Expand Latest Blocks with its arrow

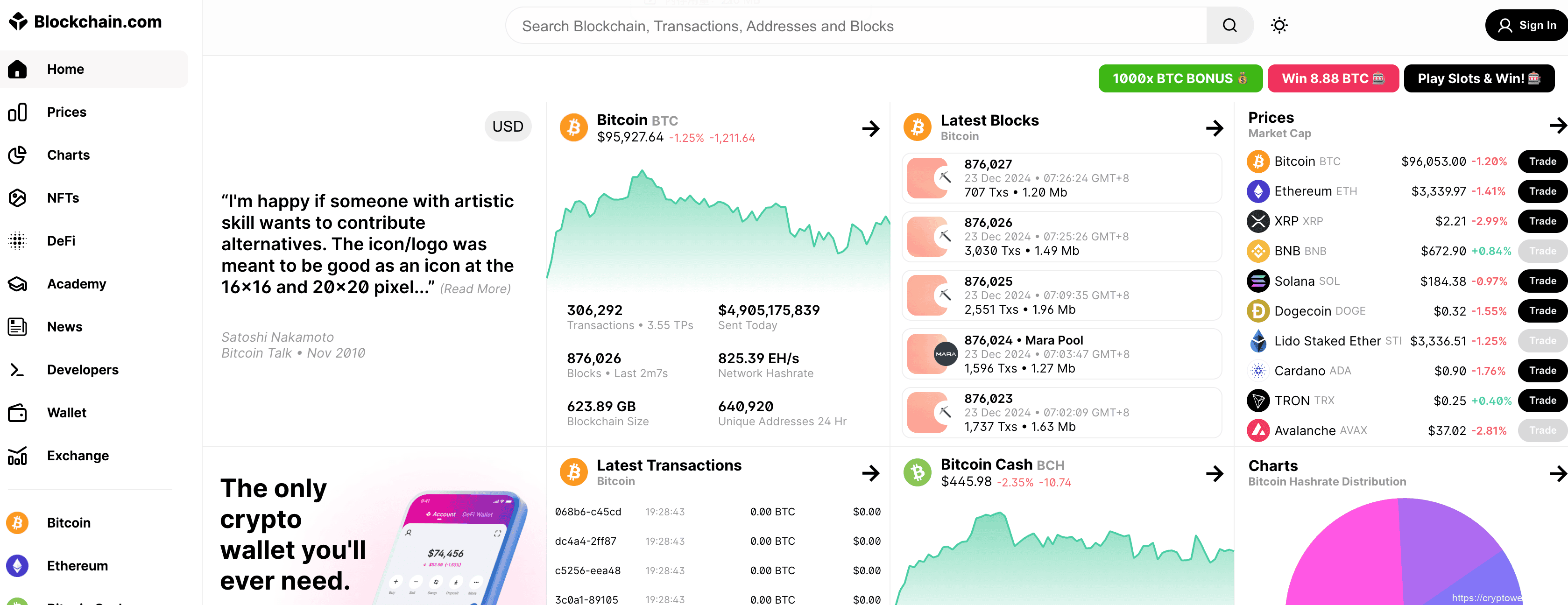1214,128
